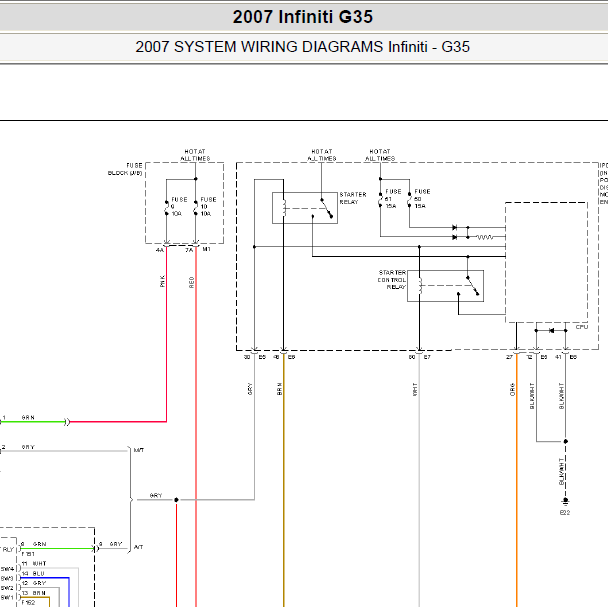Click the Fuse 10 10A symbol
The image size is (608, 607).
point(195,208)
